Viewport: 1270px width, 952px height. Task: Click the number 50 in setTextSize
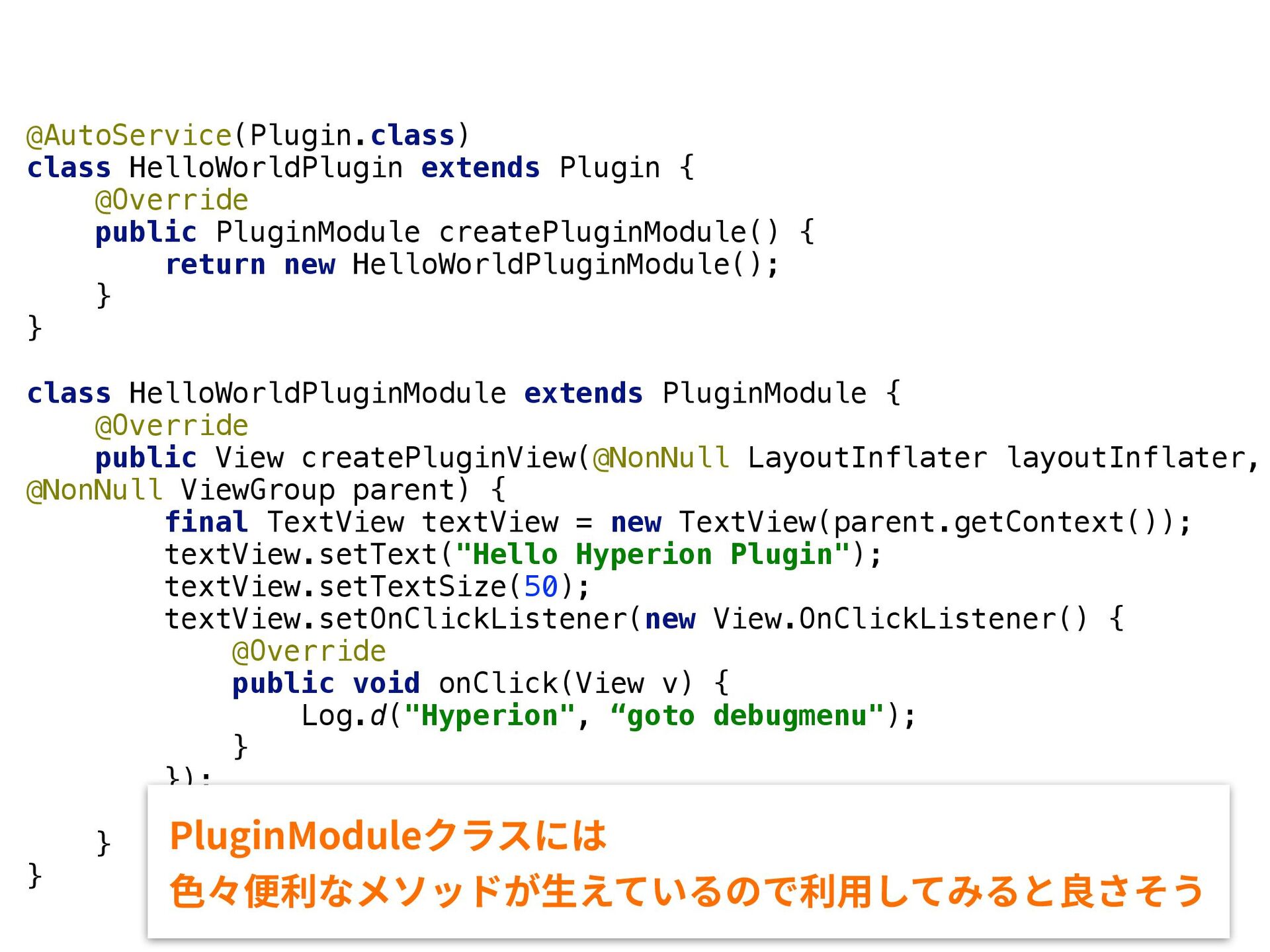coord(541,586)
